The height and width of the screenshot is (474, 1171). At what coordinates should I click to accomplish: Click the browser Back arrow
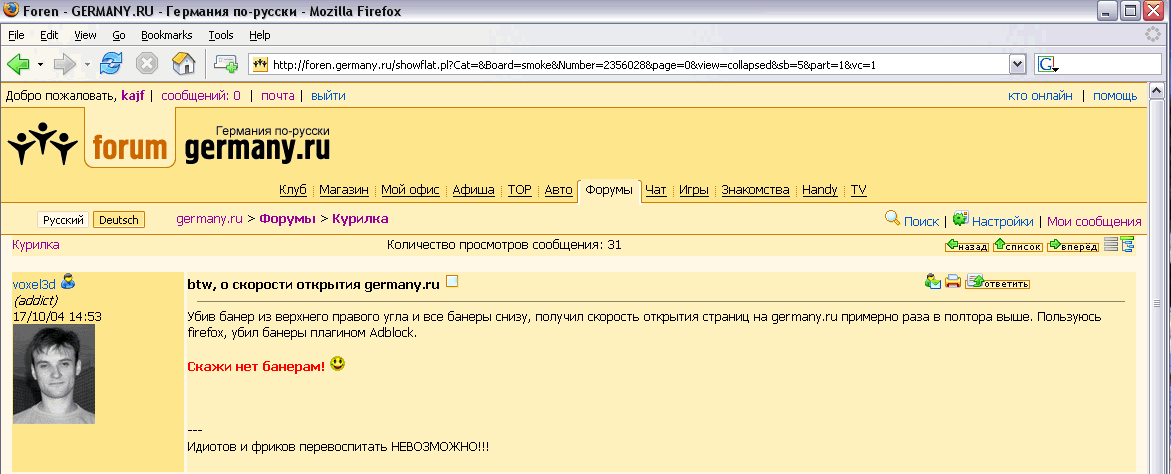click(x=18, y=64)
